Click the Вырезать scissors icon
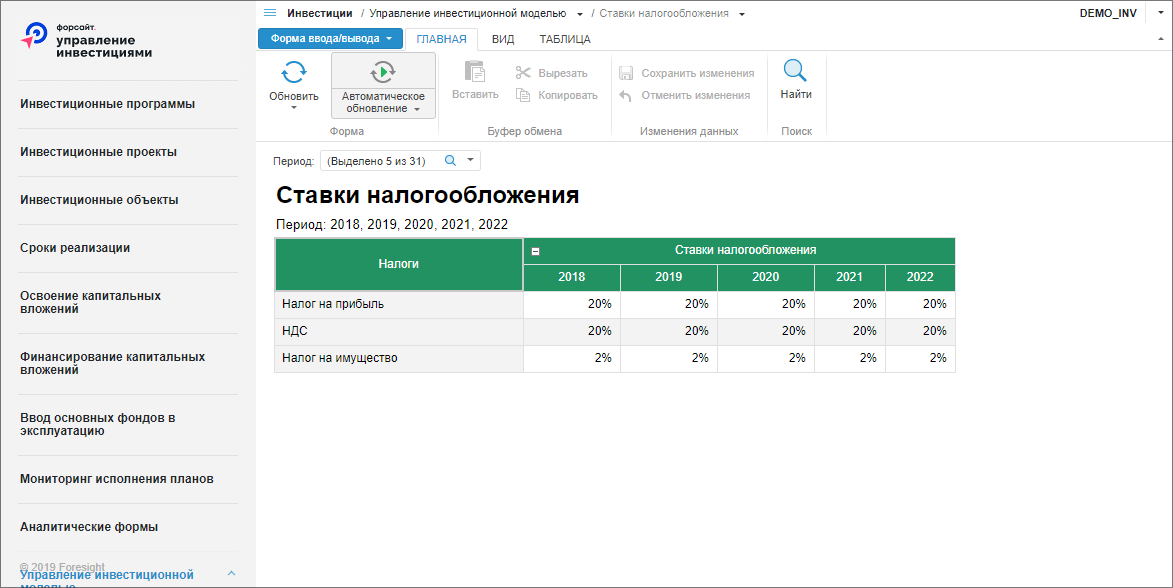The height and width of the screenshot is (588, 1173). point(523,73)
